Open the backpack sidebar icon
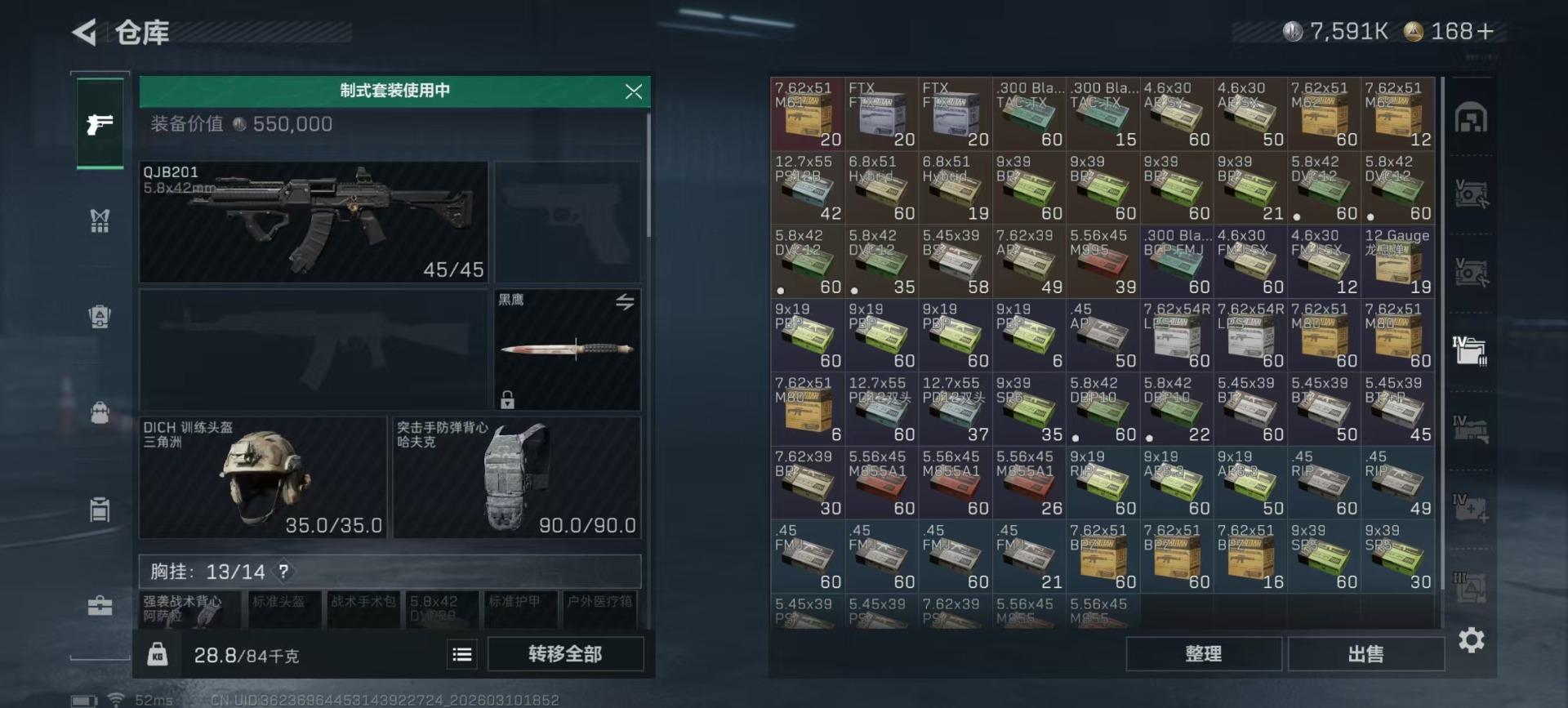Screen dimensions: 1568x708 click(100, 412)
